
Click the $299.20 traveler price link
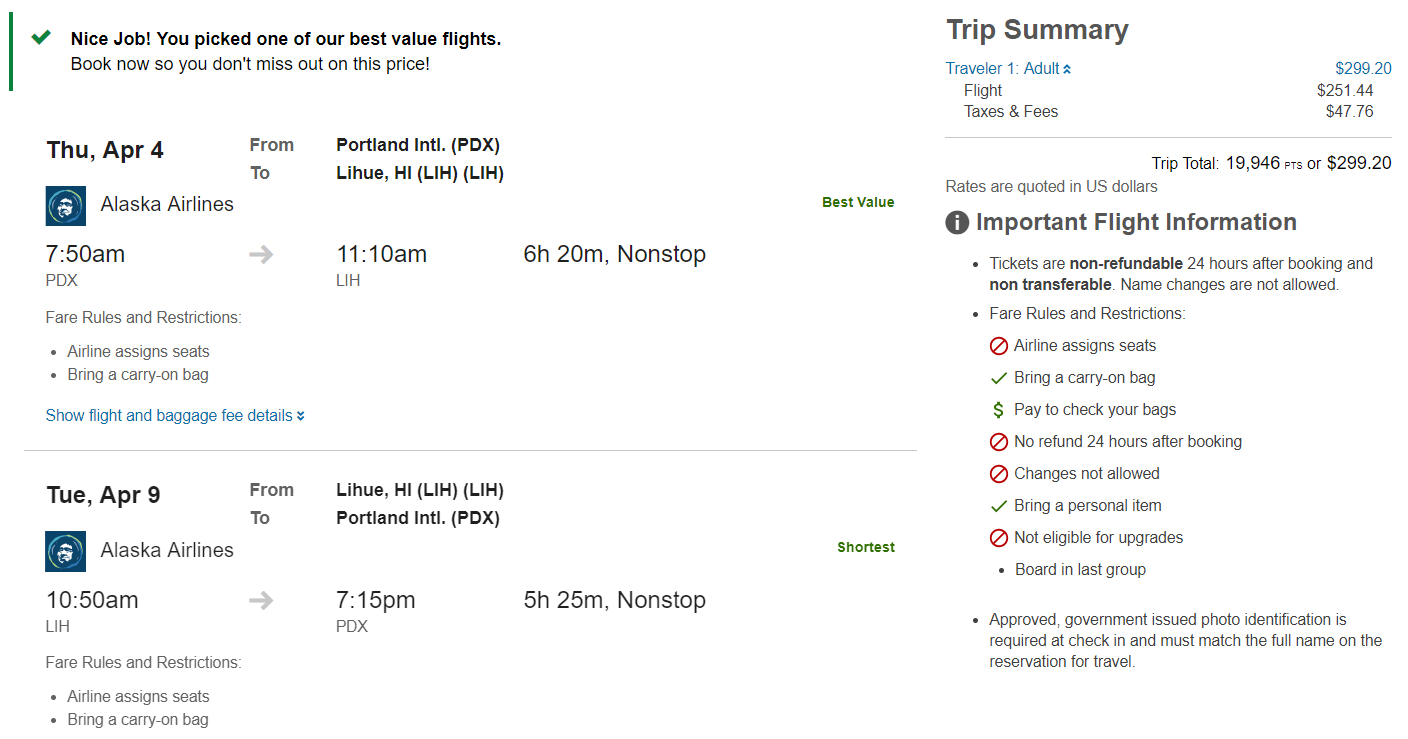coord(1363,69)
